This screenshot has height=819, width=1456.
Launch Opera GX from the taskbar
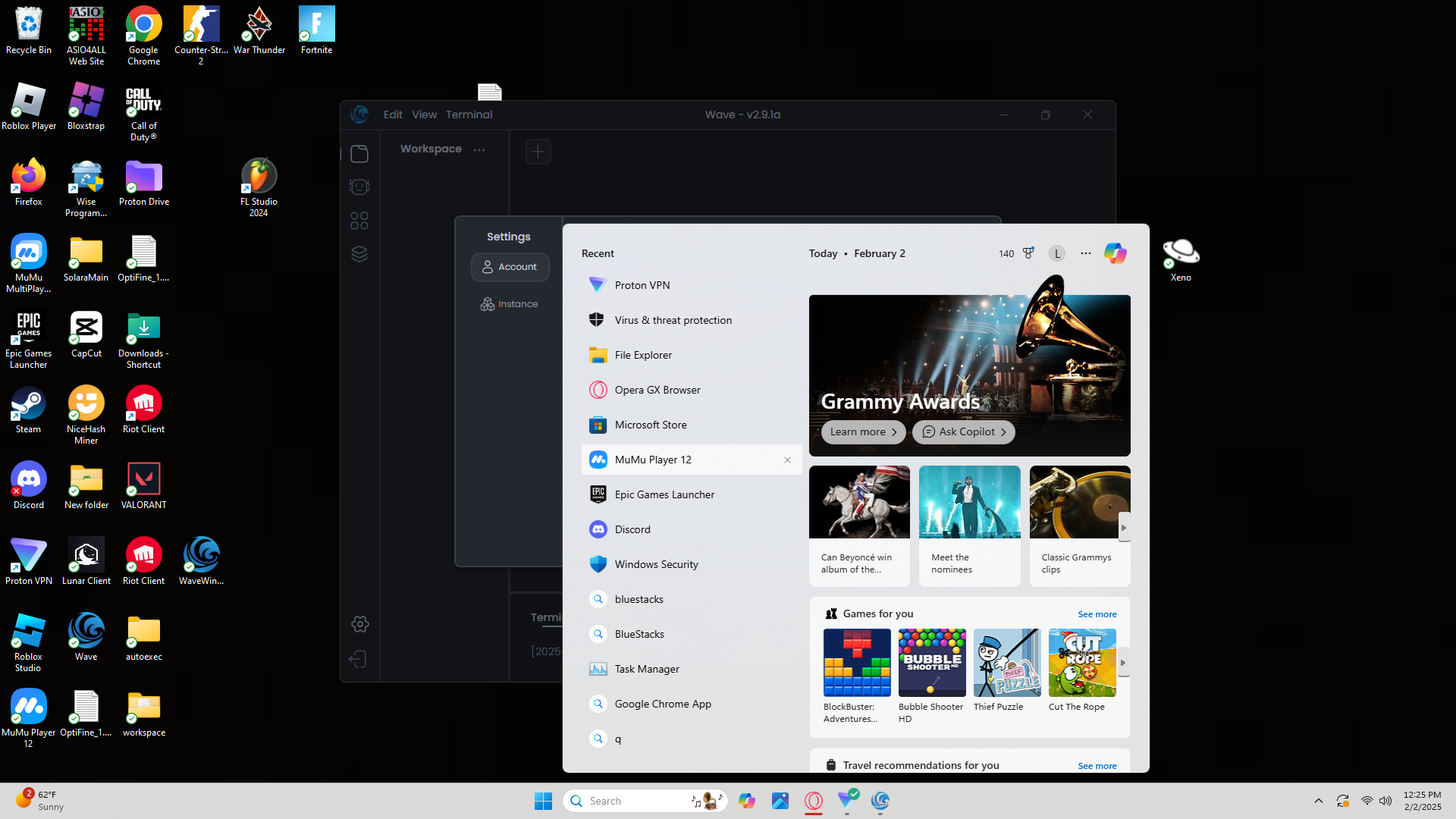click(x=814, y=801)
